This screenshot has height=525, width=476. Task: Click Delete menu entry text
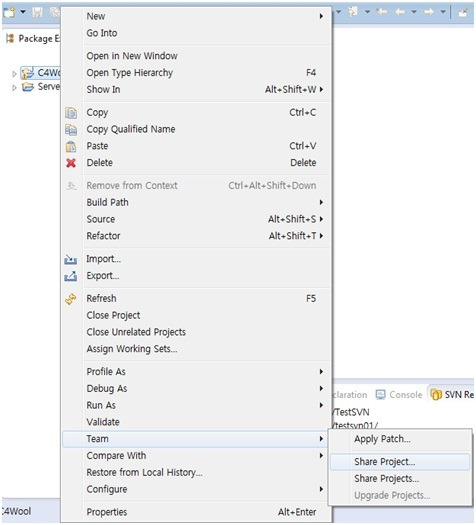pos(99,163)
